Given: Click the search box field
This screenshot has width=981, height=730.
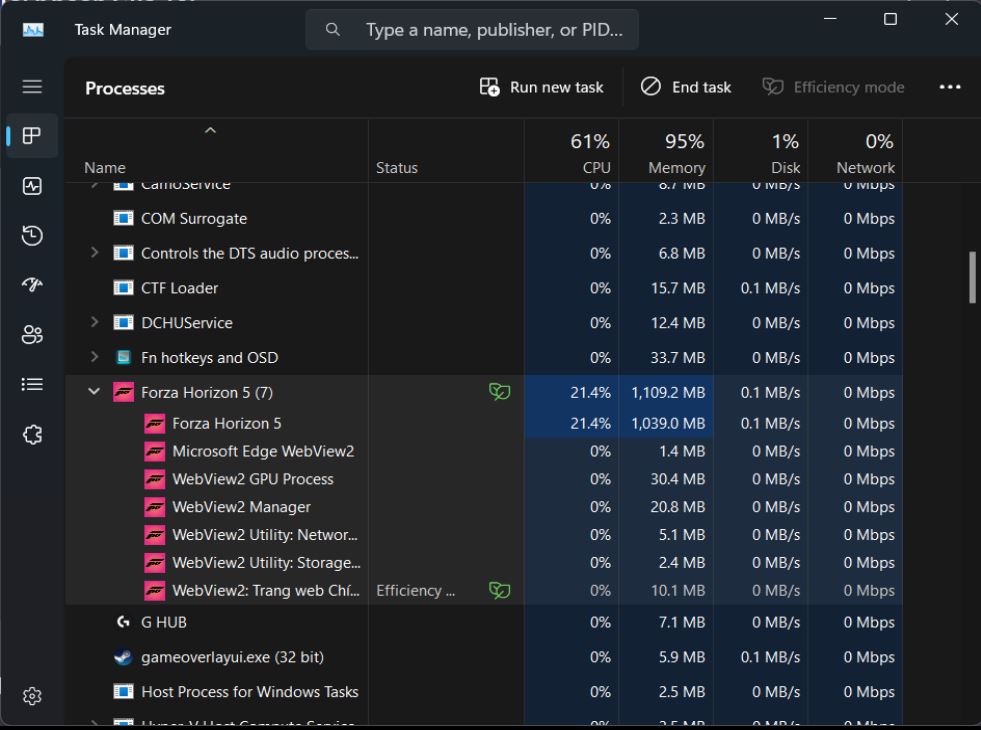Looking at the screenshot, I should pos(490,30).
